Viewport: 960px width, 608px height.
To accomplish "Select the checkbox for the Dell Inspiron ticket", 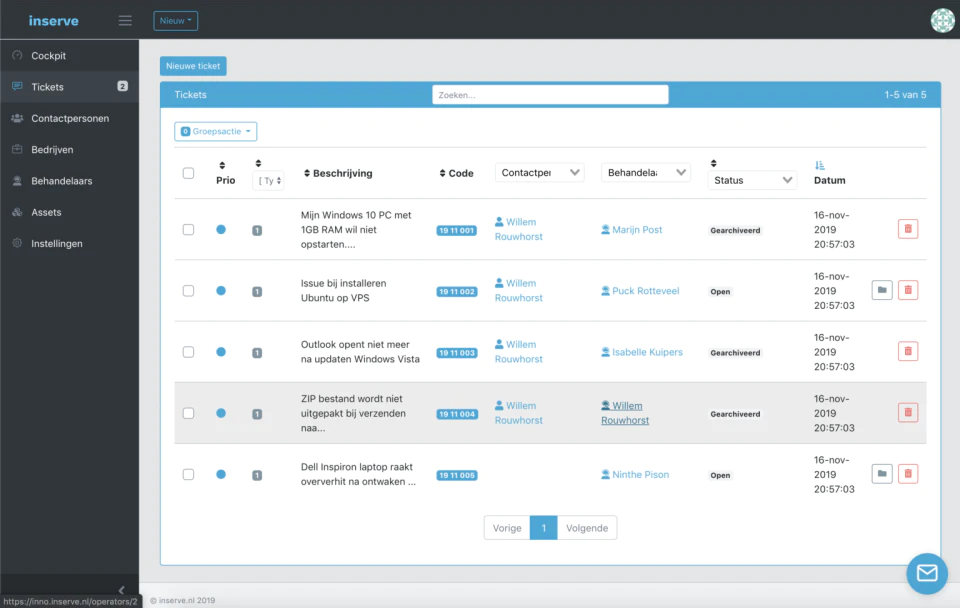I will [189, 475].
